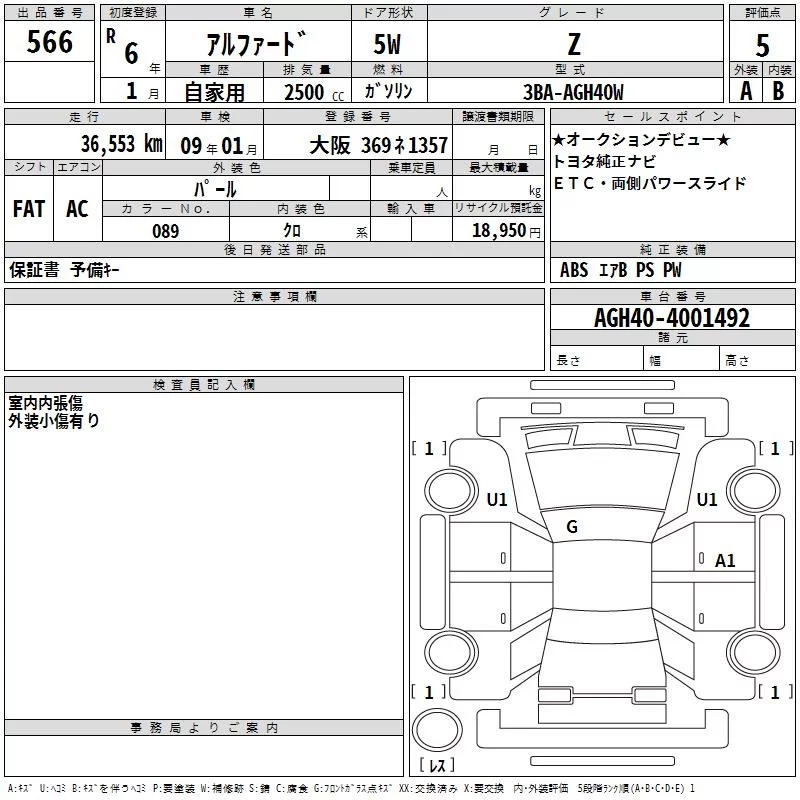Click the rear right wheel circle
Image resolution: width=800 pixels, height=800 pixels.
pyautogui.click(x=754, y=652)
